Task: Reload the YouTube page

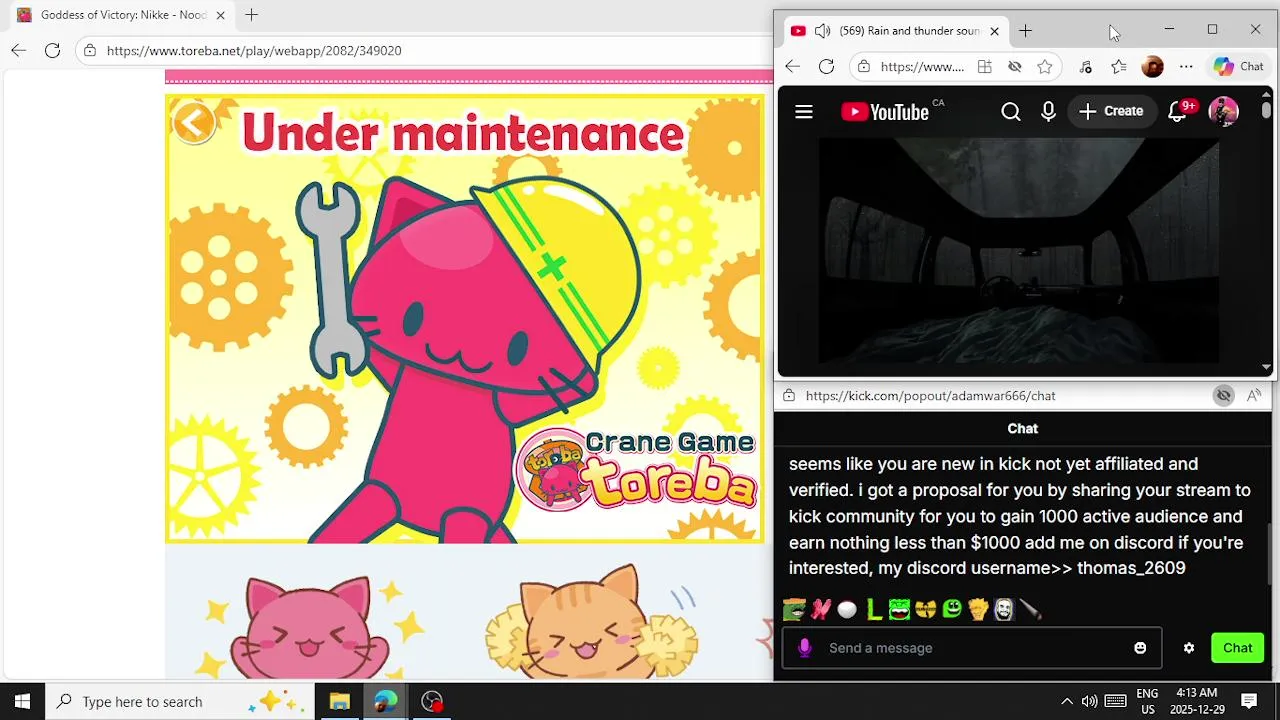Action: [826, 67]
